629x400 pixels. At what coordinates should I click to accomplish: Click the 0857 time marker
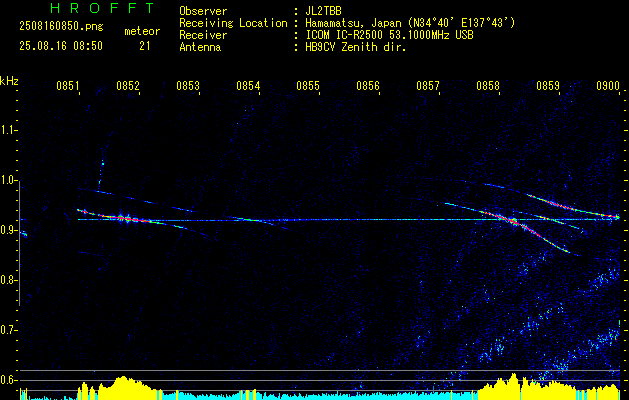428,86
